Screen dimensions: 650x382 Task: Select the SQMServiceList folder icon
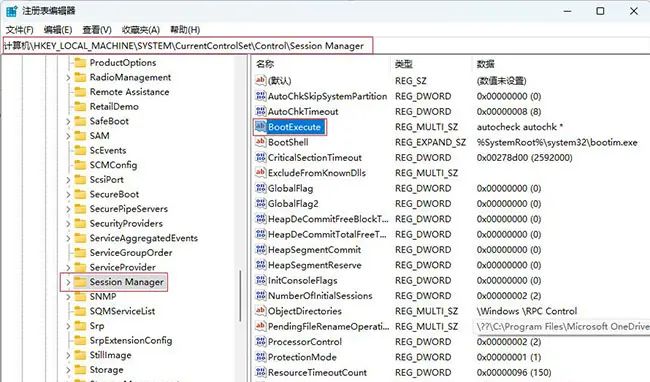point(80,311)
